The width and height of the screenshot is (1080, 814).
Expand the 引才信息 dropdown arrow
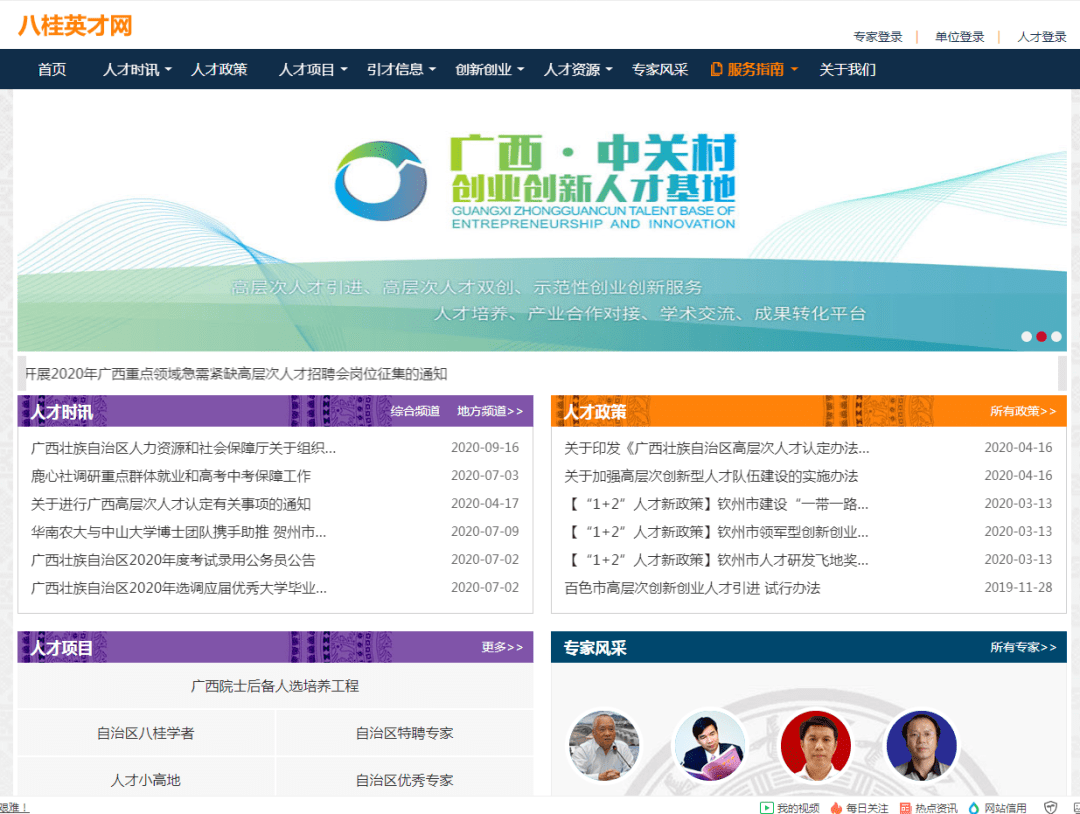click(432, 70)
